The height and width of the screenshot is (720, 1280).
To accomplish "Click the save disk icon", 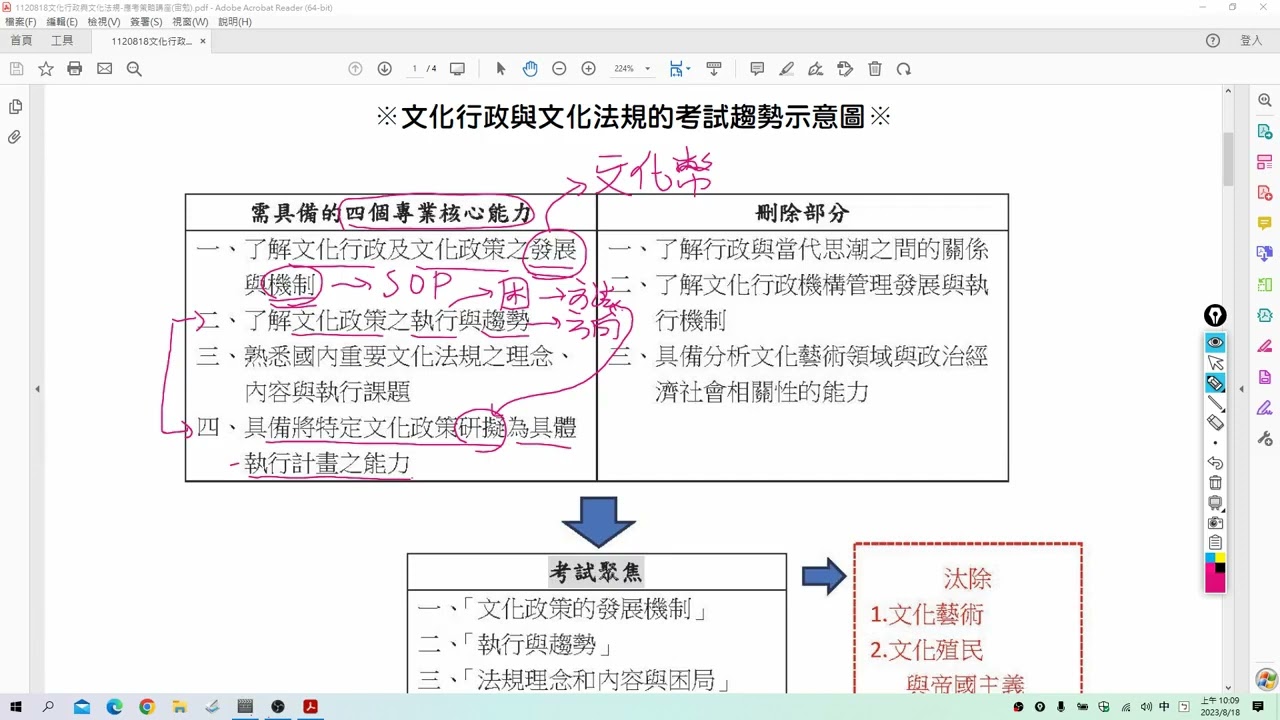I will tap(16, 69).
